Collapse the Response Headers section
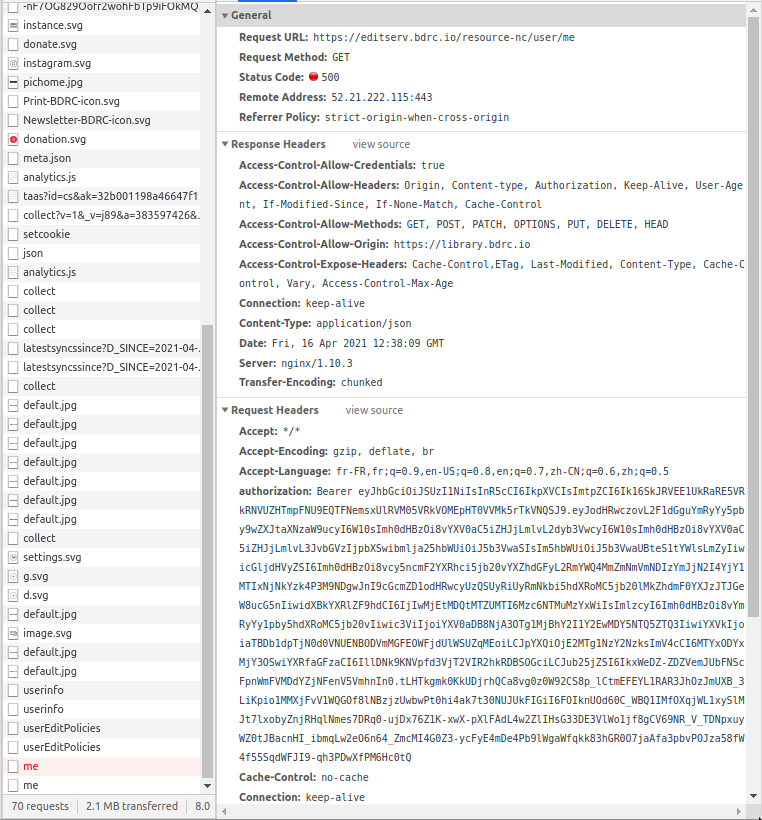 (x=225, y=144)
